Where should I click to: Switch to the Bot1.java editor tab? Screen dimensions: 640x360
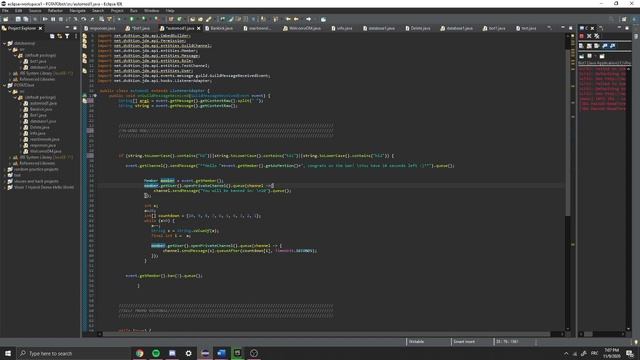[139, 28]
